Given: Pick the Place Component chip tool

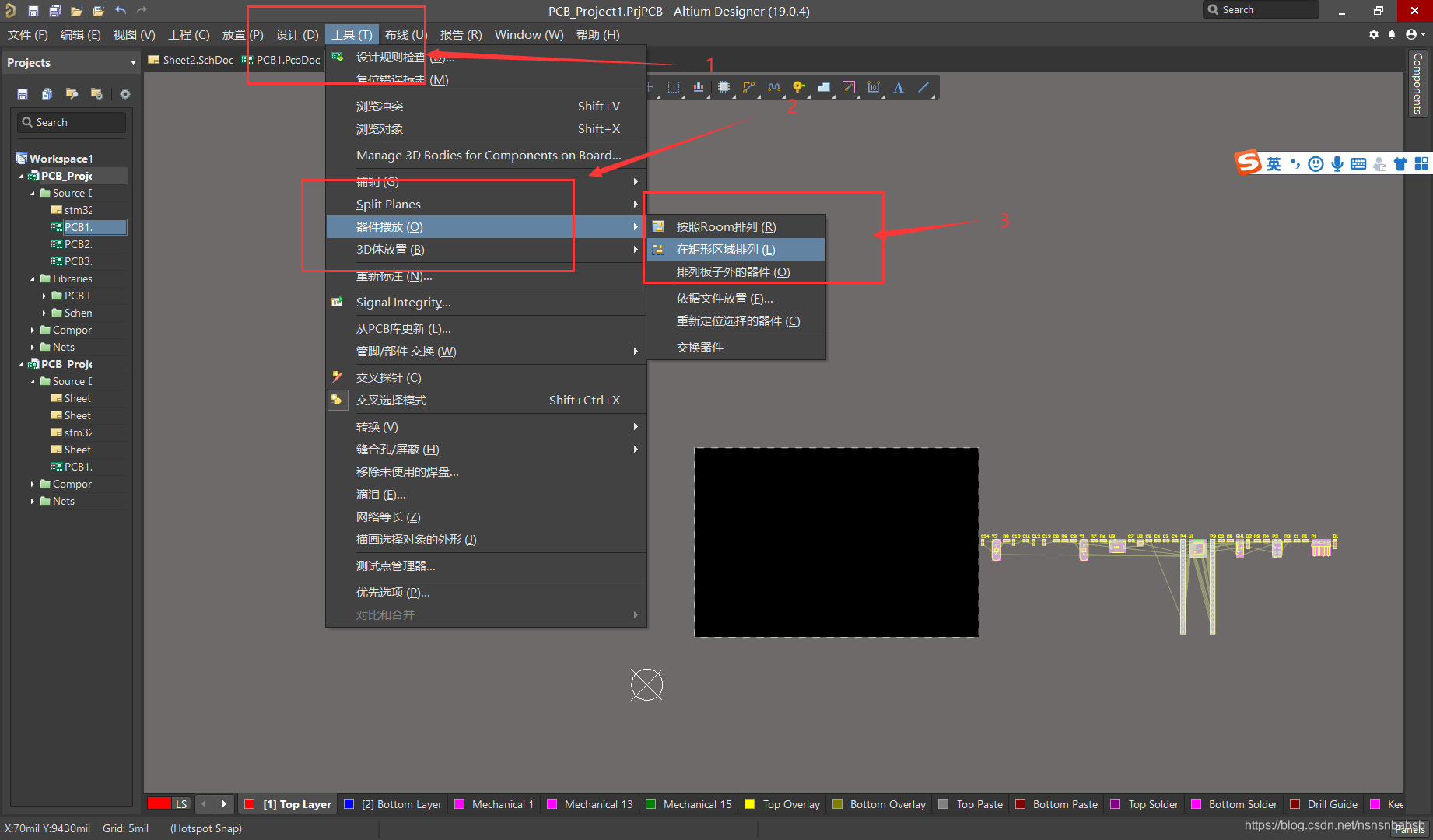Looking at the screenshot, I should point(724,87).
